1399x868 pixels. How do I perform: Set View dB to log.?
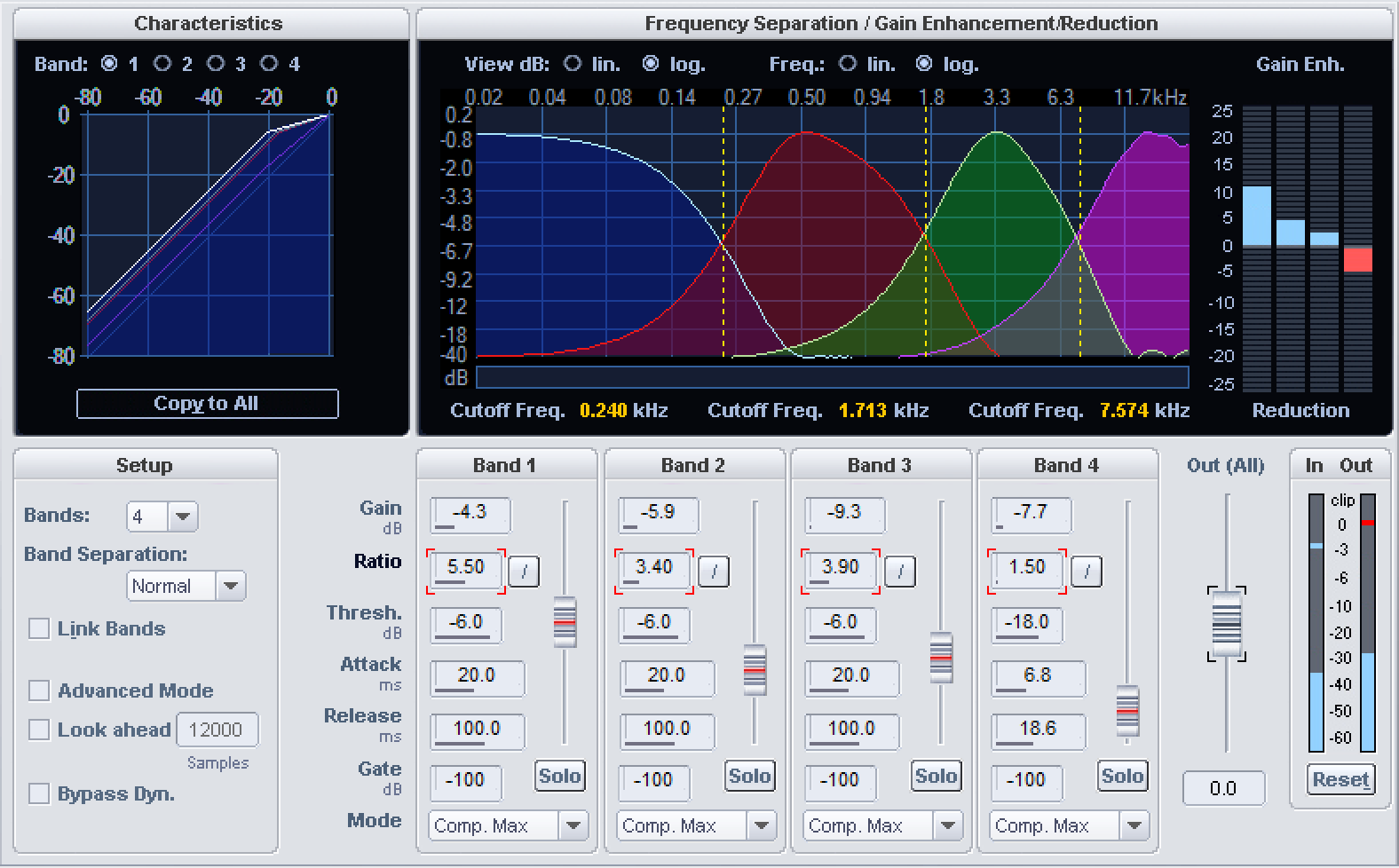point(651,63)
